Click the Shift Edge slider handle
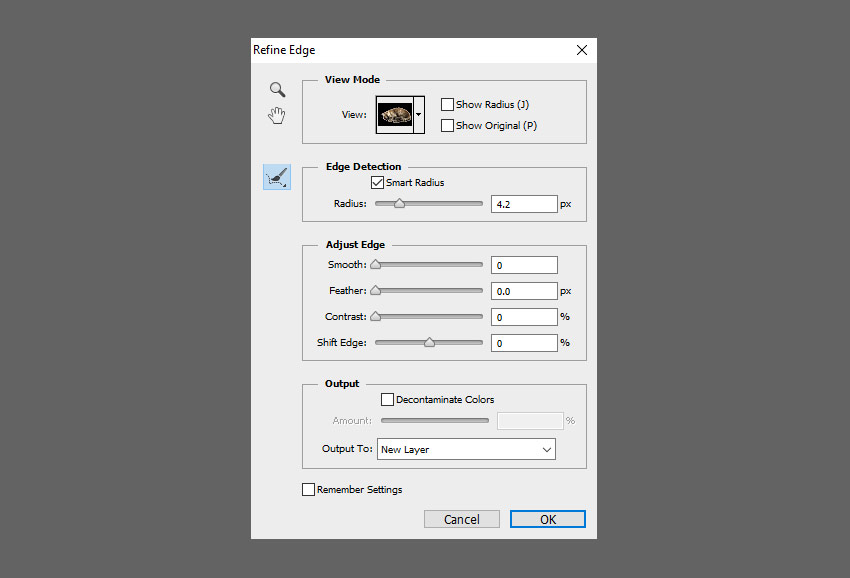This screenshot has height=578, width=850. click(429, 342)
